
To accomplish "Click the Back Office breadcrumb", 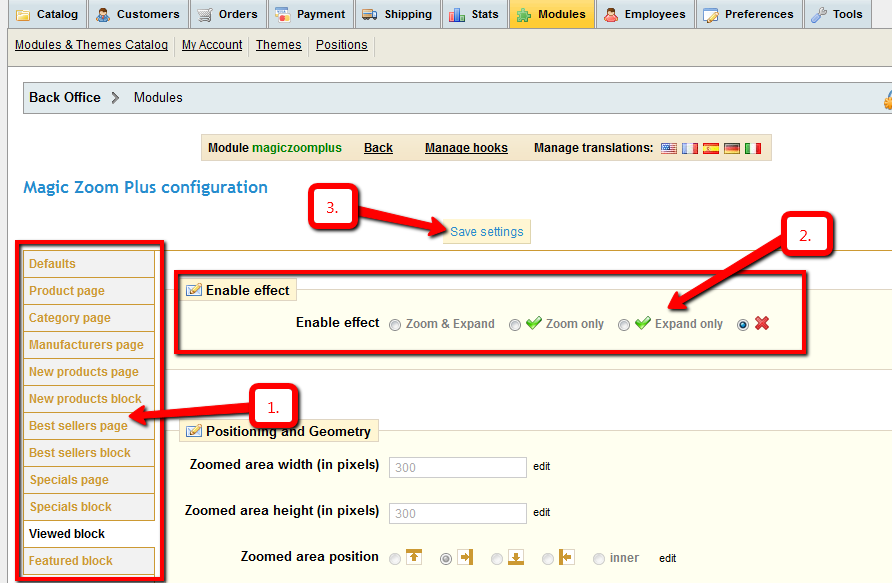I will (x=65, y=98).
